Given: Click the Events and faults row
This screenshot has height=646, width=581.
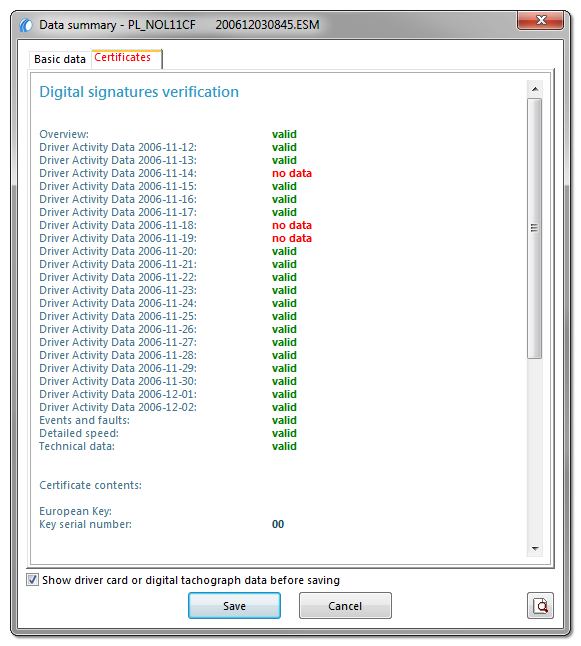Looking at the screenshot, I should pyautogui.click(x=168, y=420).
